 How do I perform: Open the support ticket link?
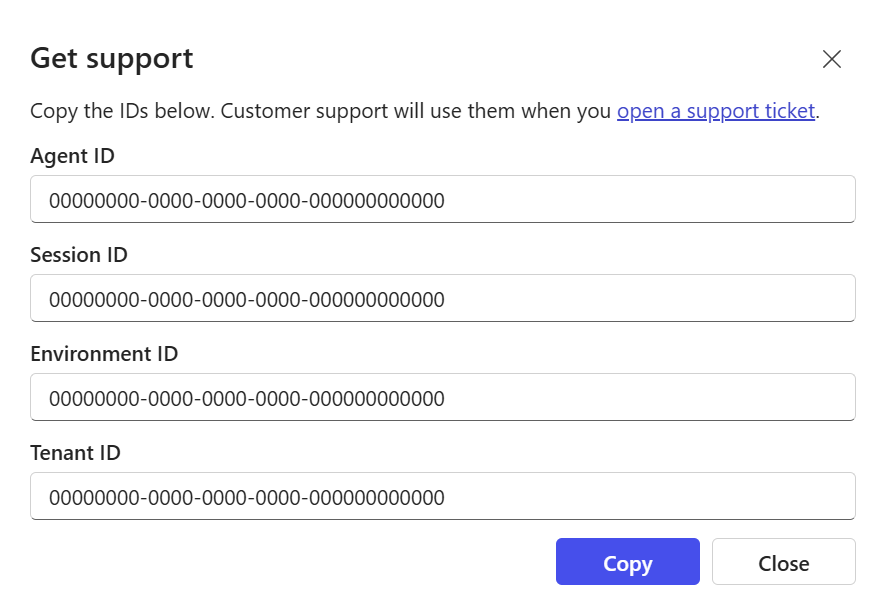[716, 111]
